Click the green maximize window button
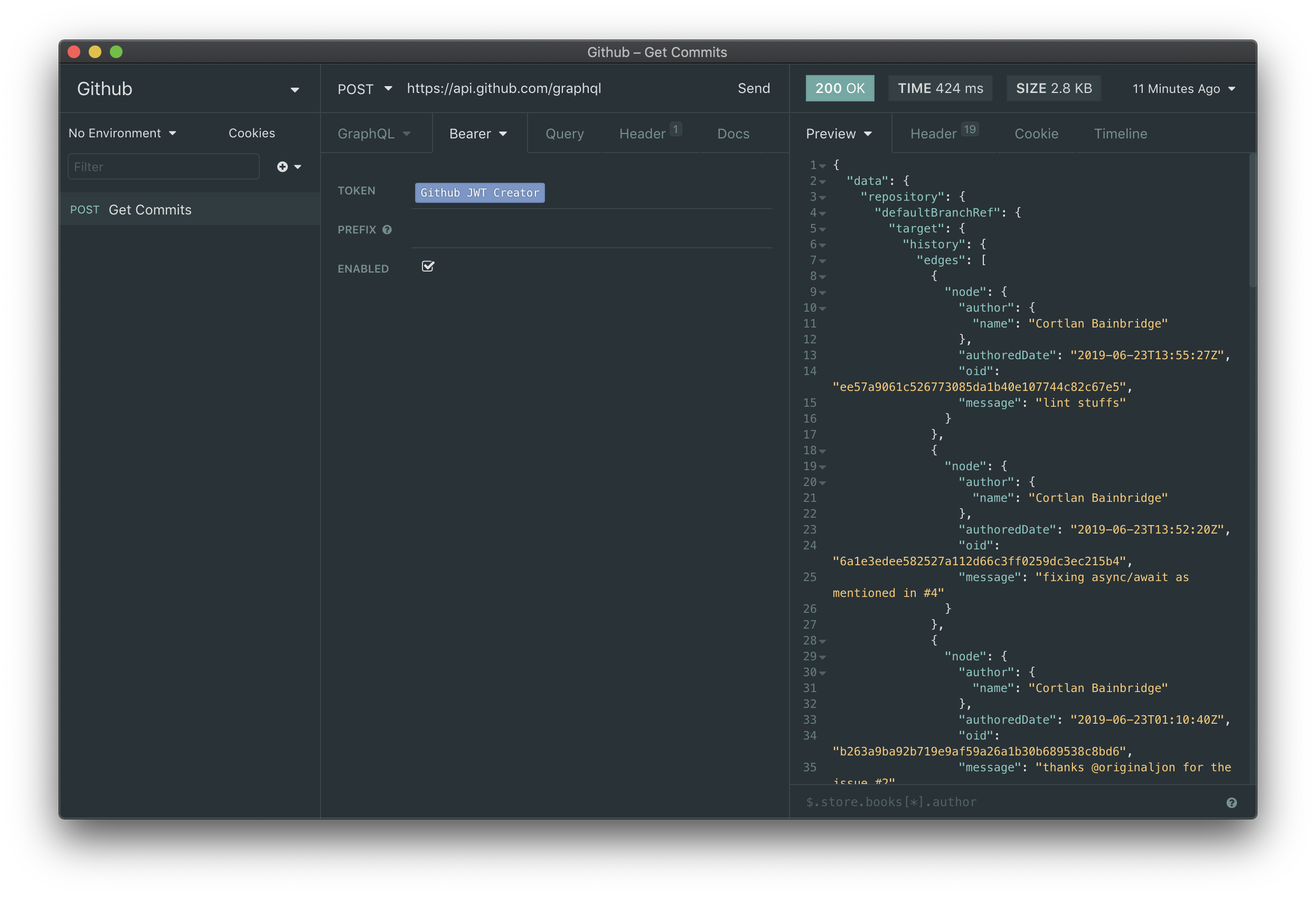1316x897 pixels. (116, 52)
